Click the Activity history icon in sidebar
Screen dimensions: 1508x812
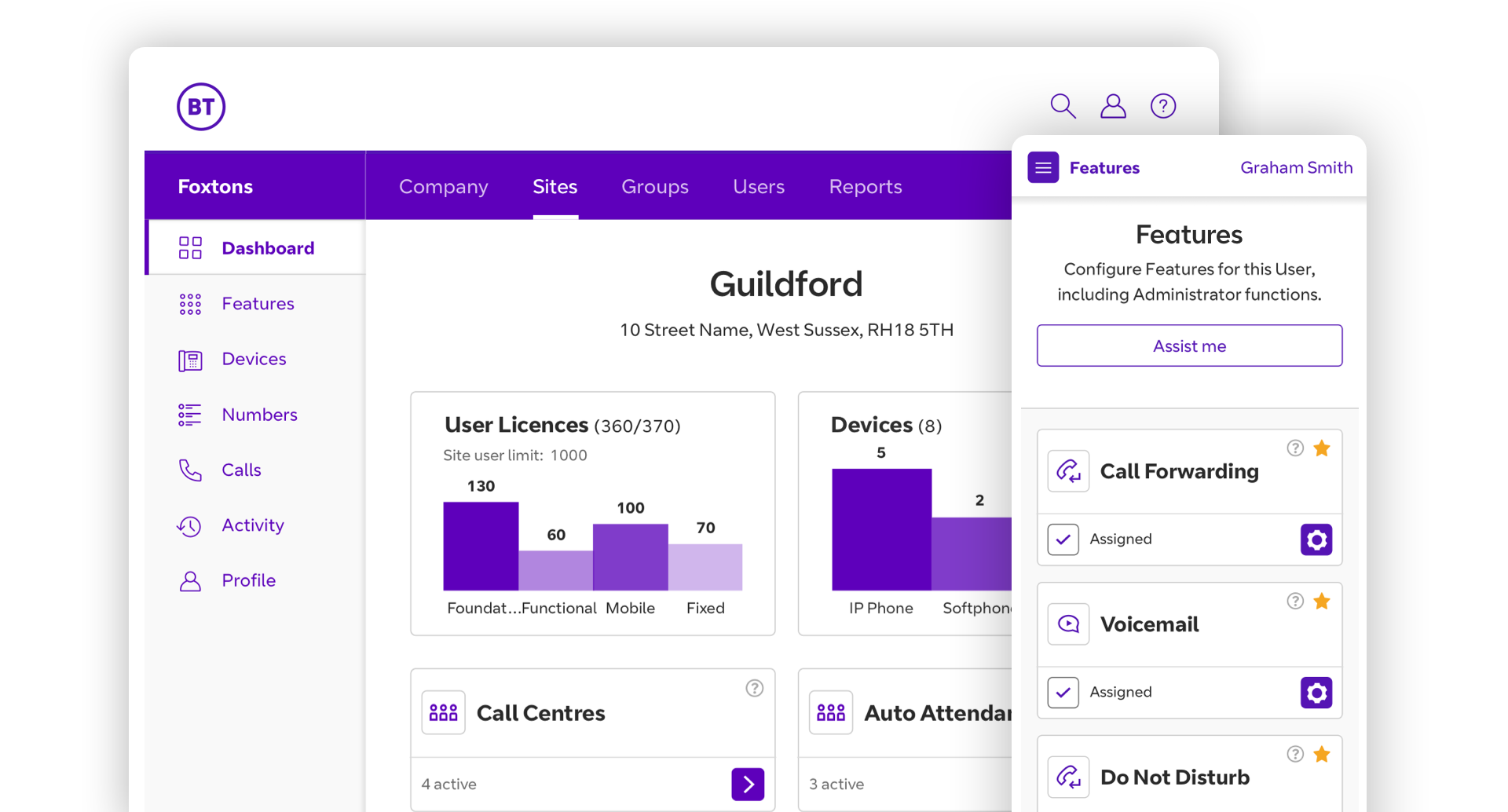(x=189, y=525)
